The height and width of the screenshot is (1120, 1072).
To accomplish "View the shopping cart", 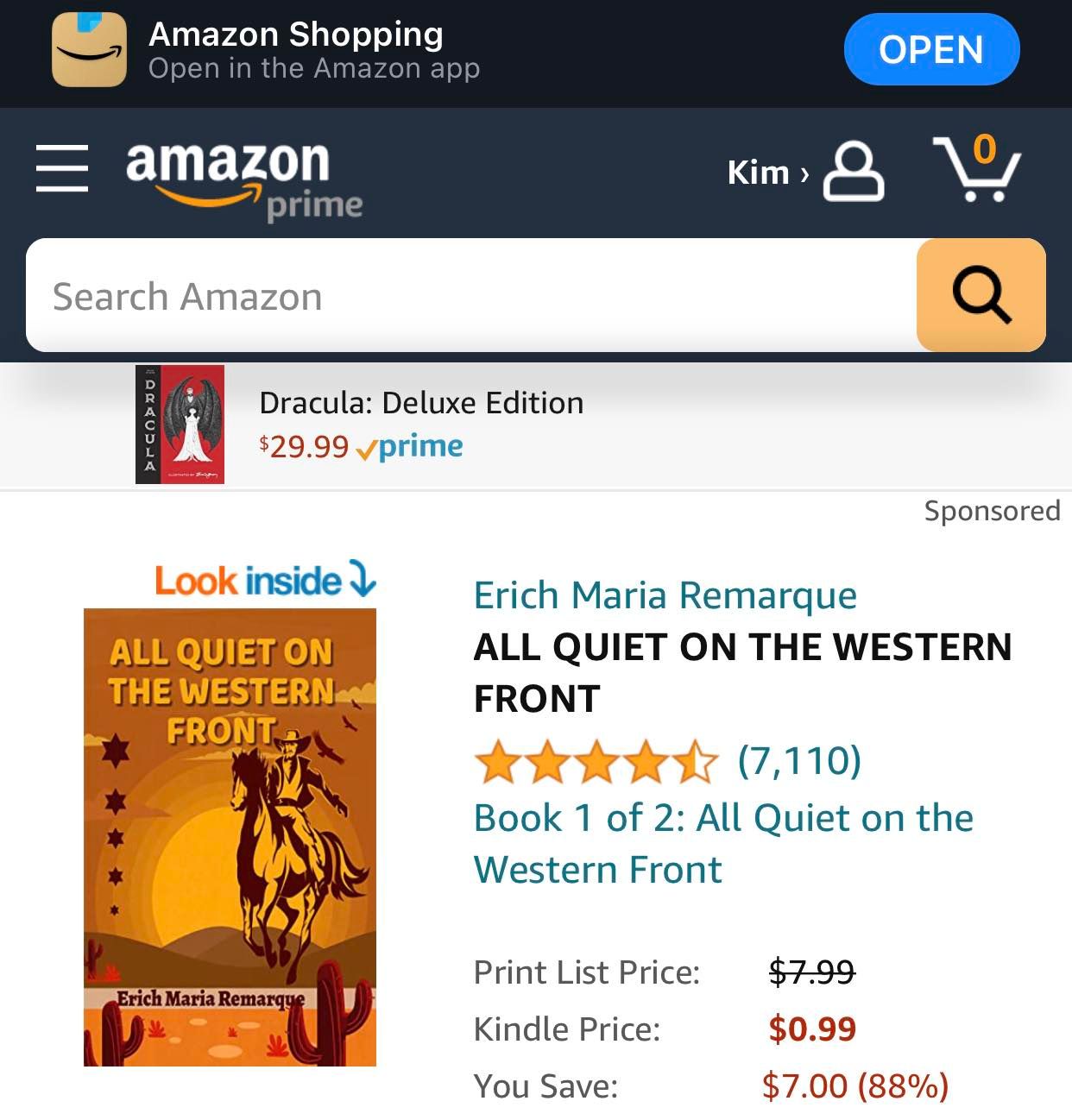I will [x=977, y=168].
